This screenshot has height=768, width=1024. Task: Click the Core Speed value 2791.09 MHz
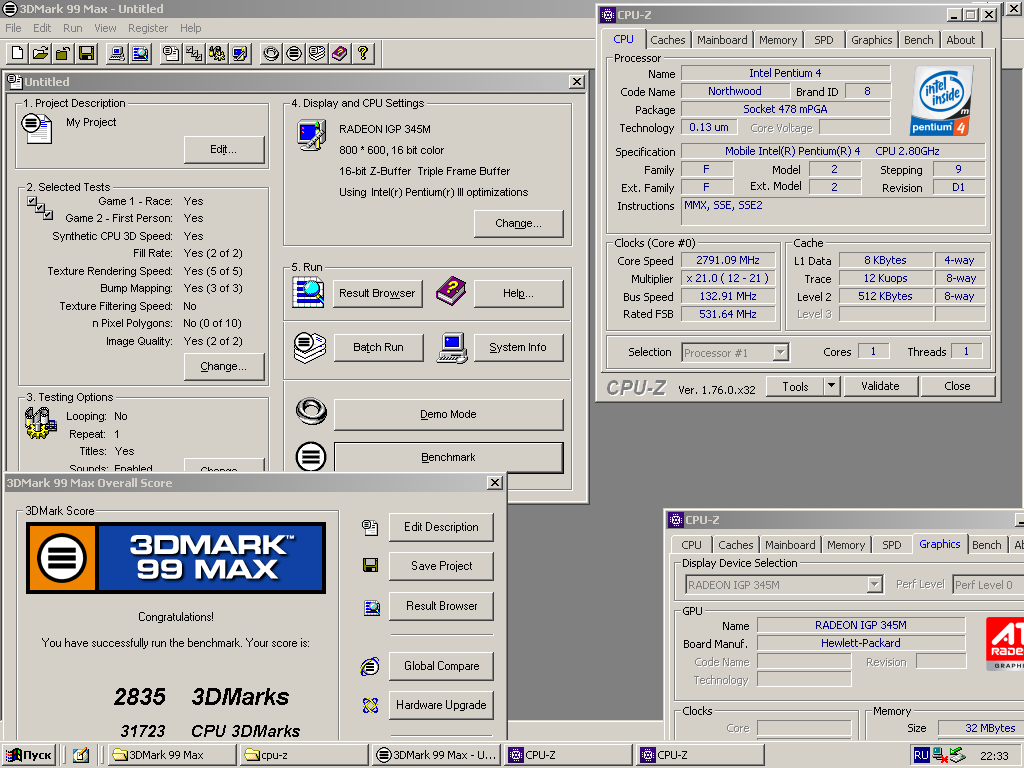point(728,260)
